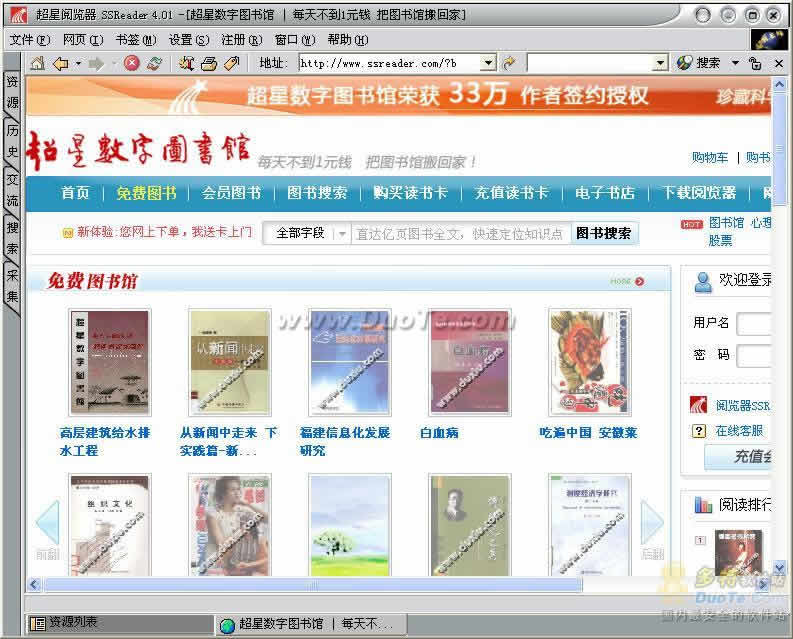
Task: Click the 充值 button in the sidebar
Action: [x=738, y=456]
